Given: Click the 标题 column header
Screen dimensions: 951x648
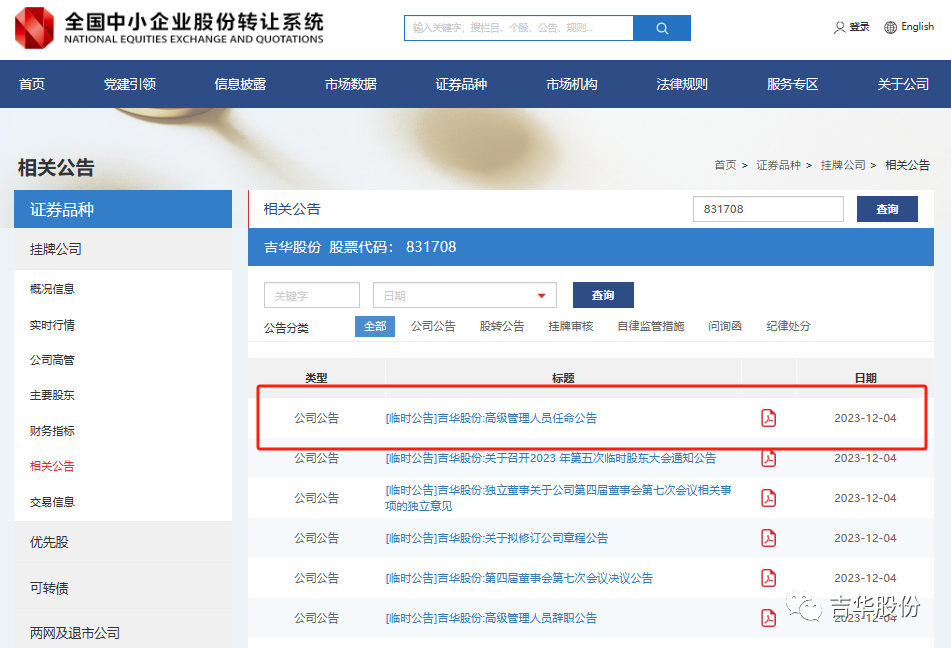Looking at the screenshot, I should pos(563,378).
